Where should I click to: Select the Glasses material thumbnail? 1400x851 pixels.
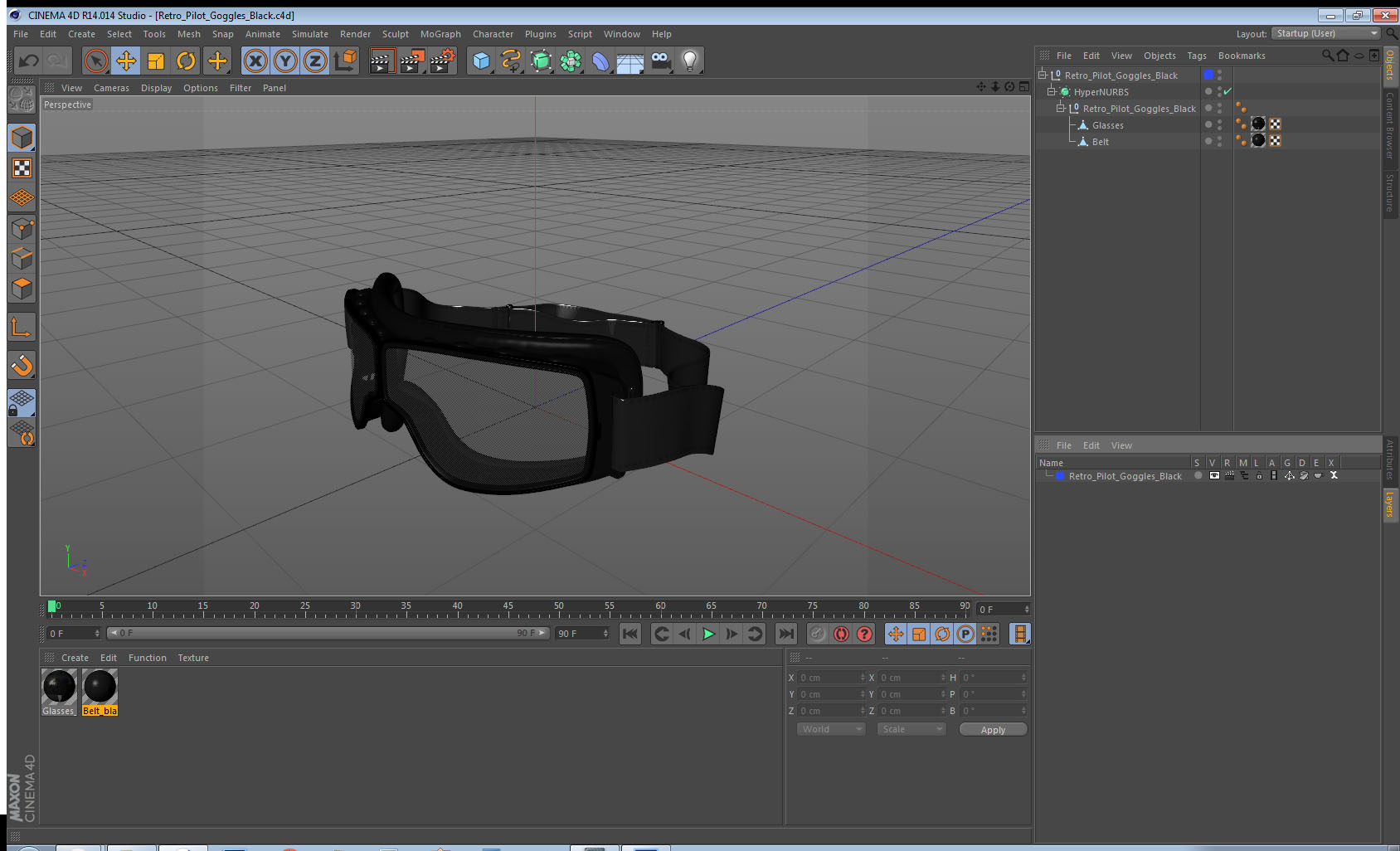coord(59,687)
